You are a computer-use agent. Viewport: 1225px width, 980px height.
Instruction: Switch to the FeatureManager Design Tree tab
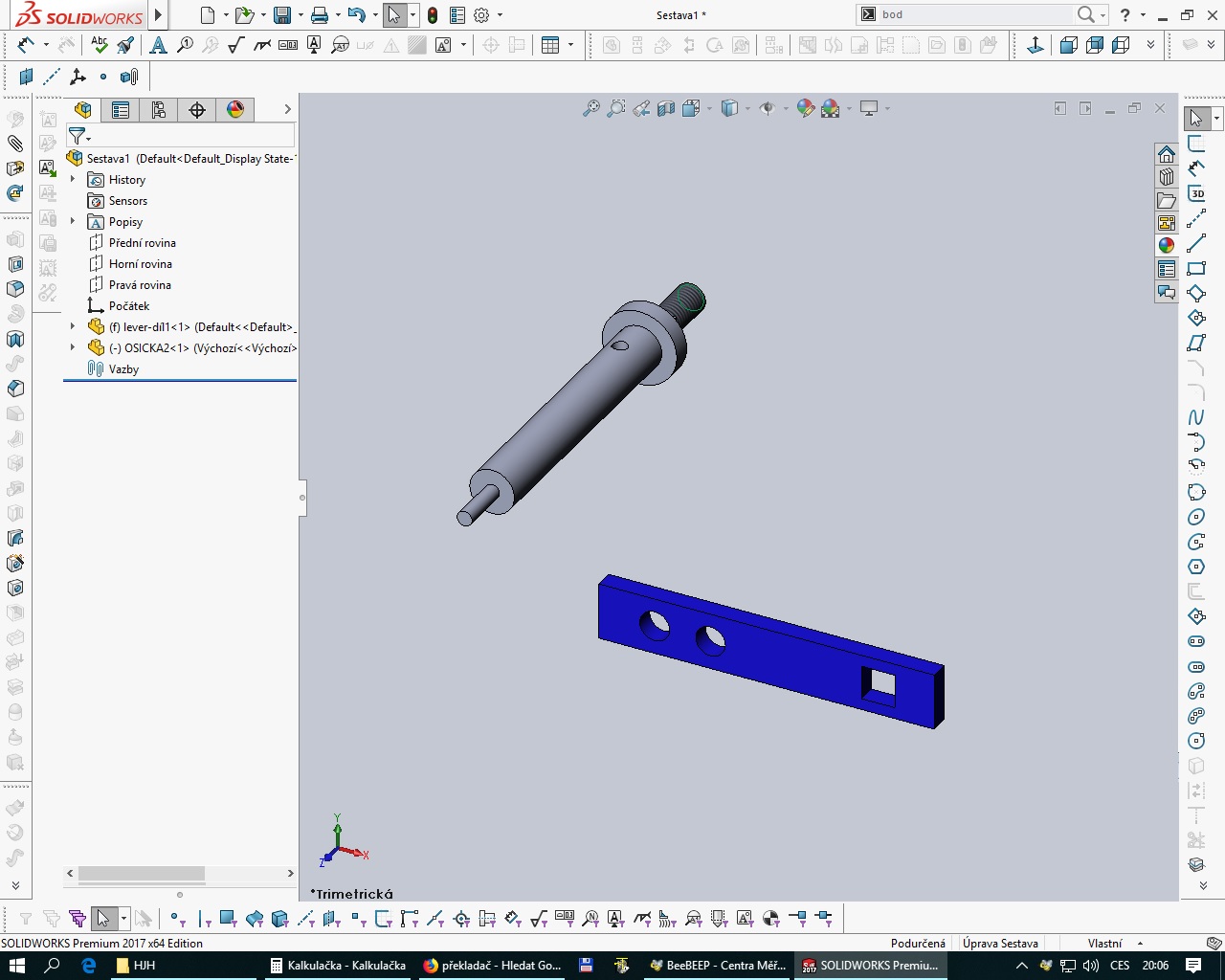point(83,110)
